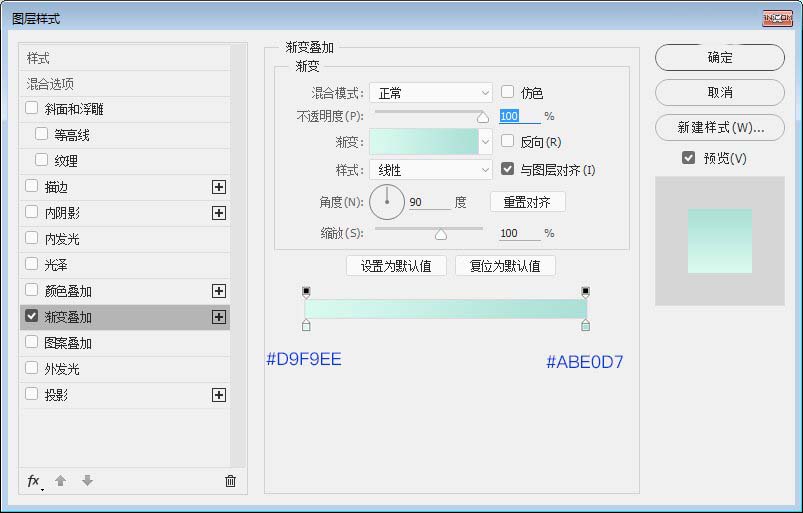803x513 pixels.
Task: Click 缩放 value field showing 100
Action: tap(519, 233)
